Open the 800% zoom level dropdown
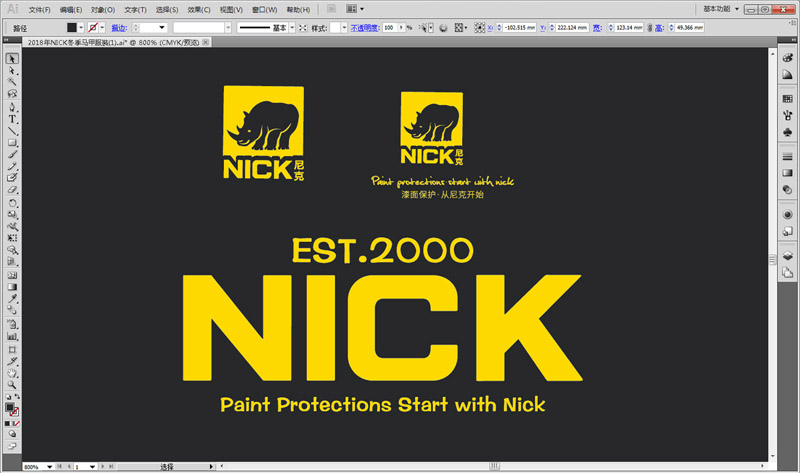This screenshot has height=473, width=800. (49, 466)
